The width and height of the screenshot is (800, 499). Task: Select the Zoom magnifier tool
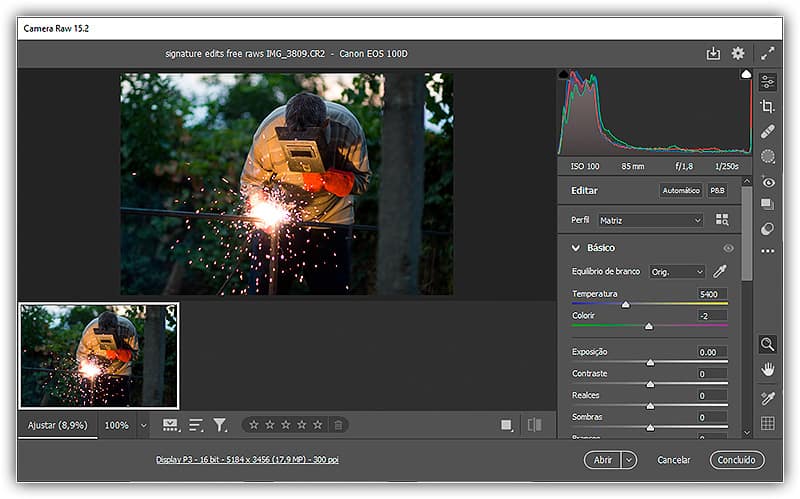pyautogui.click(x=767, y=344)
